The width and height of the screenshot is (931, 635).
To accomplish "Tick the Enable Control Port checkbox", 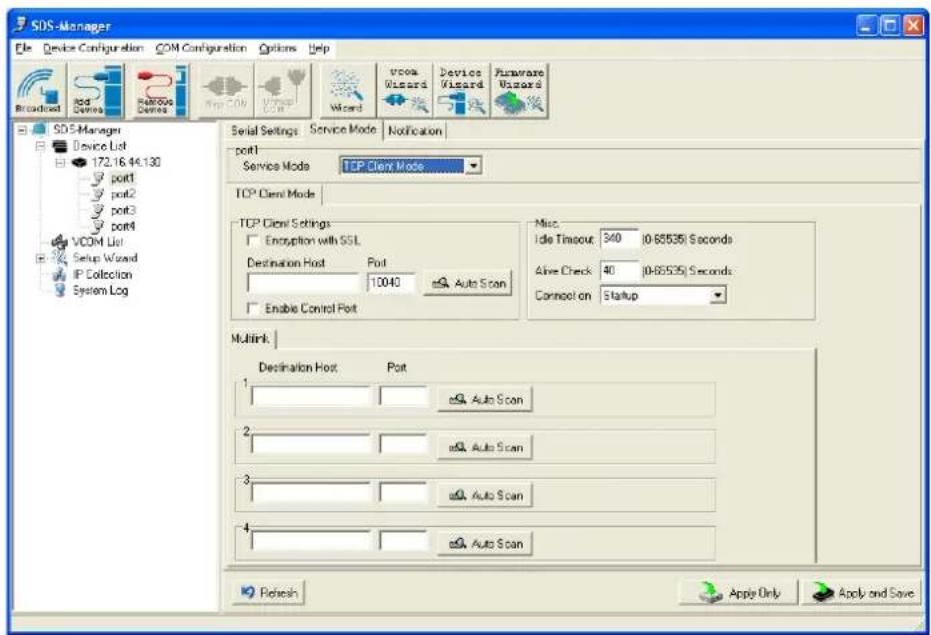I will [x=253, y=308].
